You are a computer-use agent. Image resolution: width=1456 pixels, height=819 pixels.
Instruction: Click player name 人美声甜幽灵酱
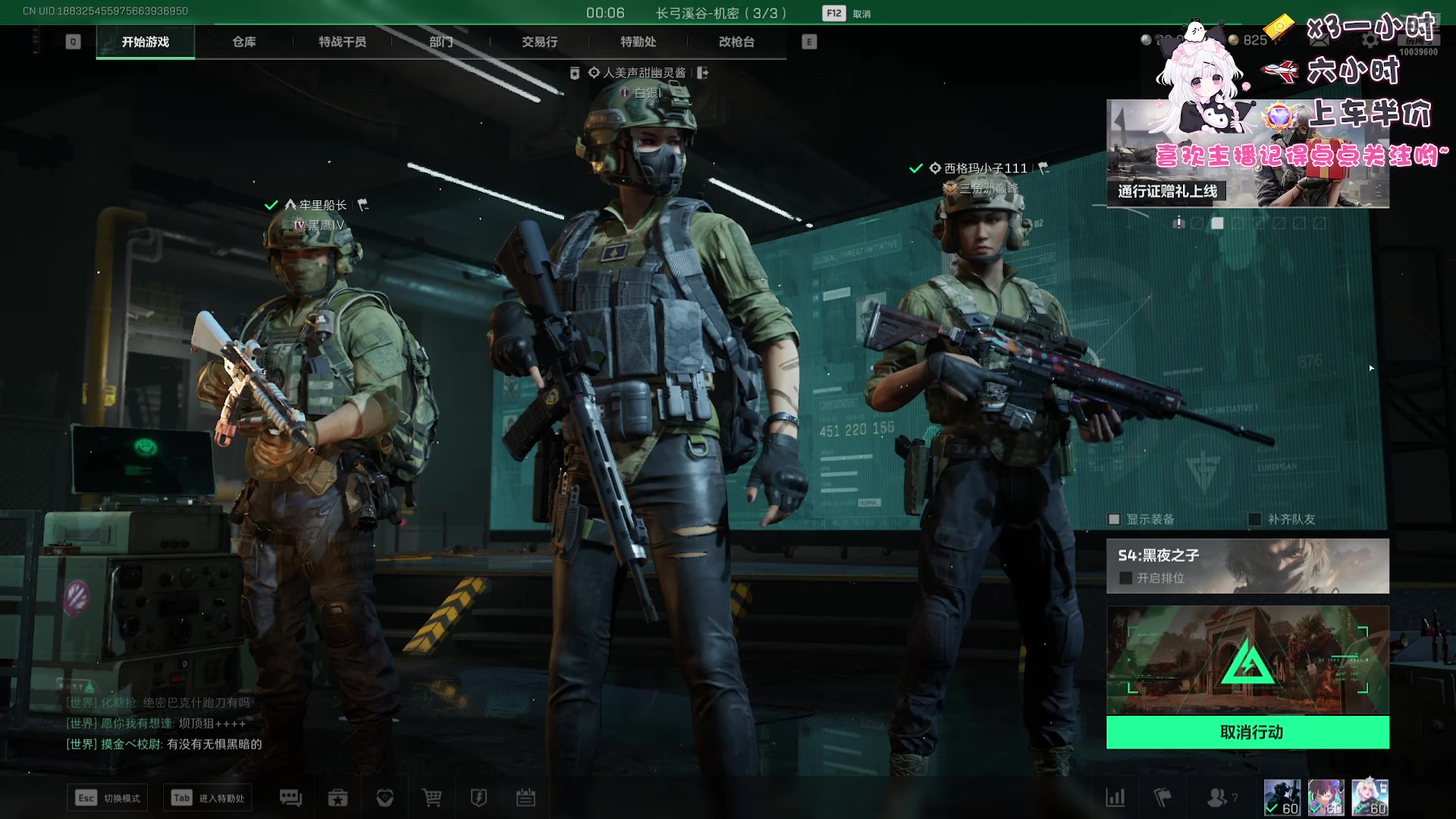(x=645, y=73)
